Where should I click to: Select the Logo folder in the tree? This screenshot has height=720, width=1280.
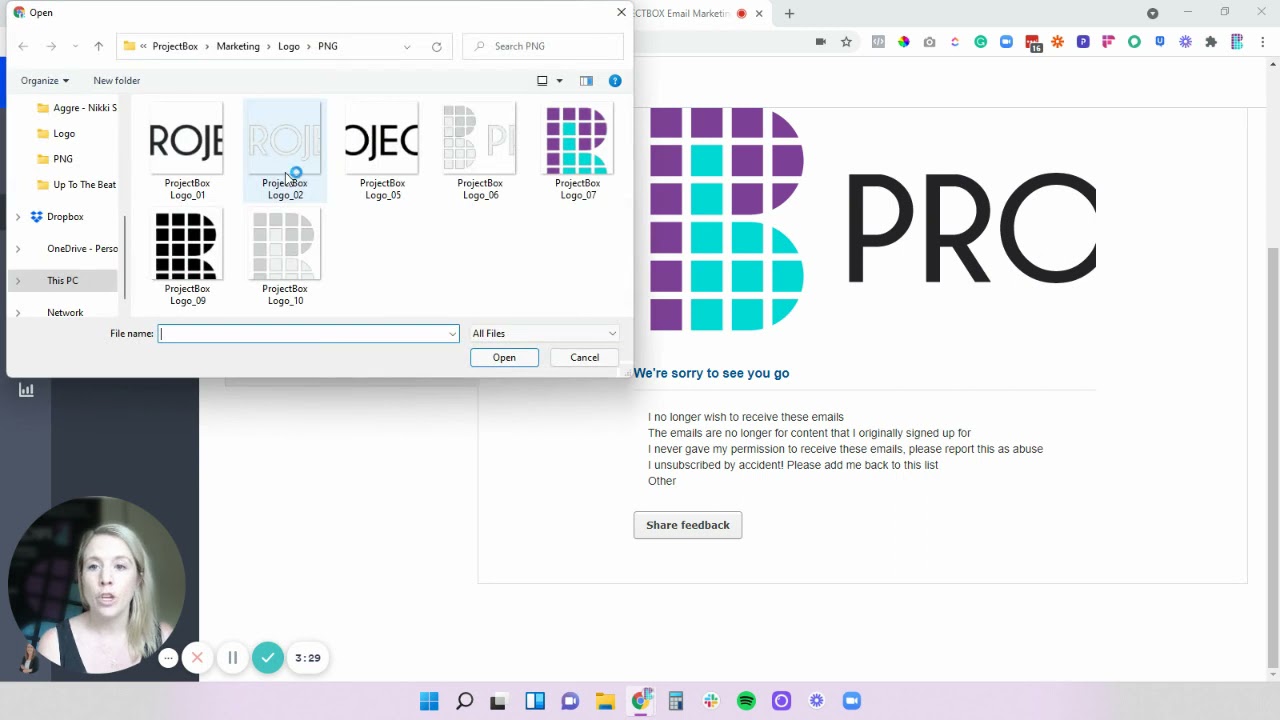[64, 134]
